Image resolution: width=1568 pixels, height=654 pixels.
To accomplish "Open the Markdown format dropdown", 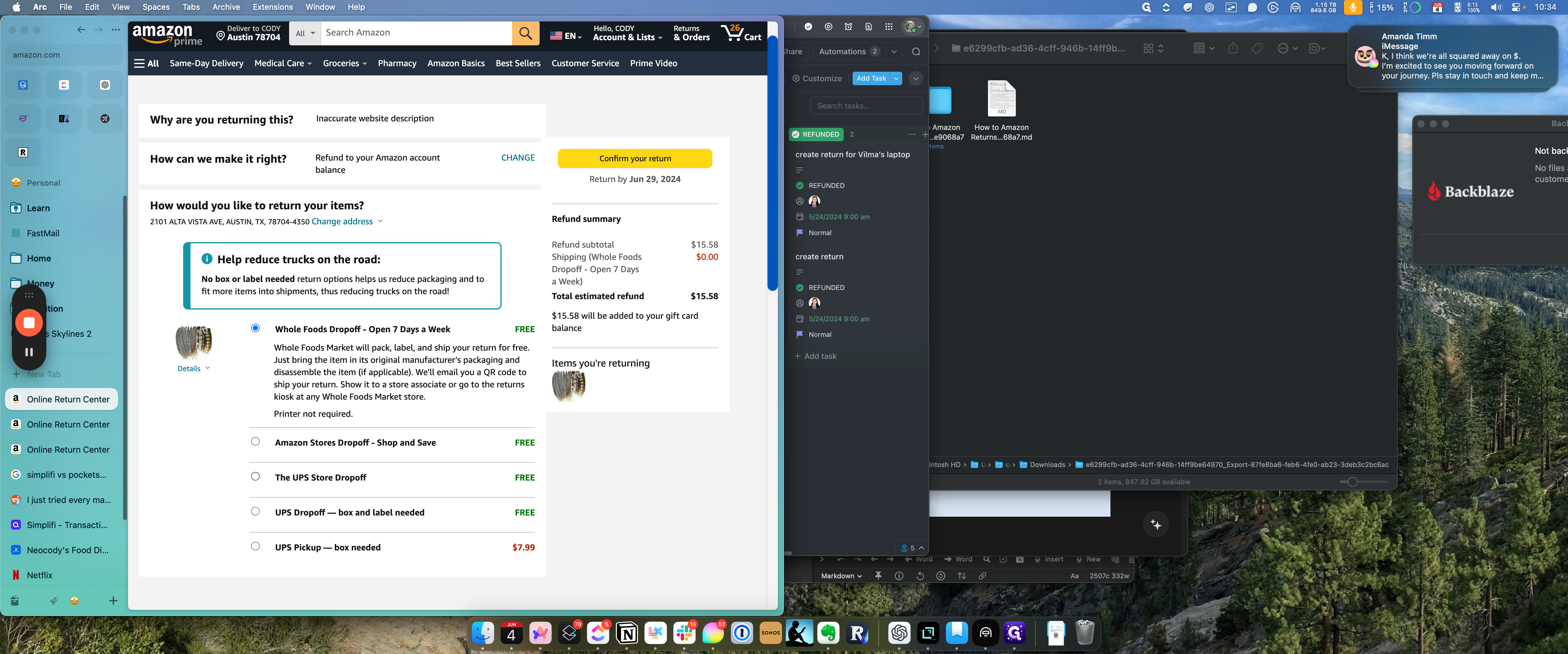I will (x=841, y=576).
